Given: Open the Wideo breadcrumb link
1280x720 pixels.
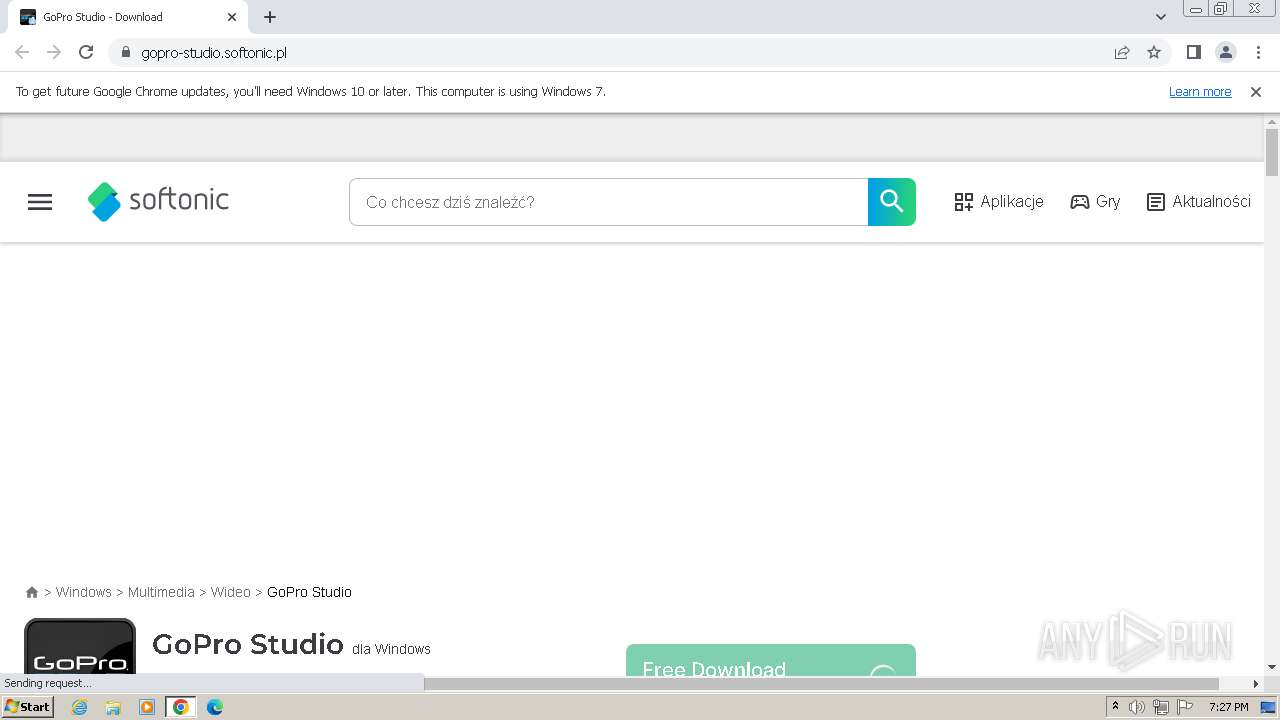Looking at the screenshot, I should point(231,592).
